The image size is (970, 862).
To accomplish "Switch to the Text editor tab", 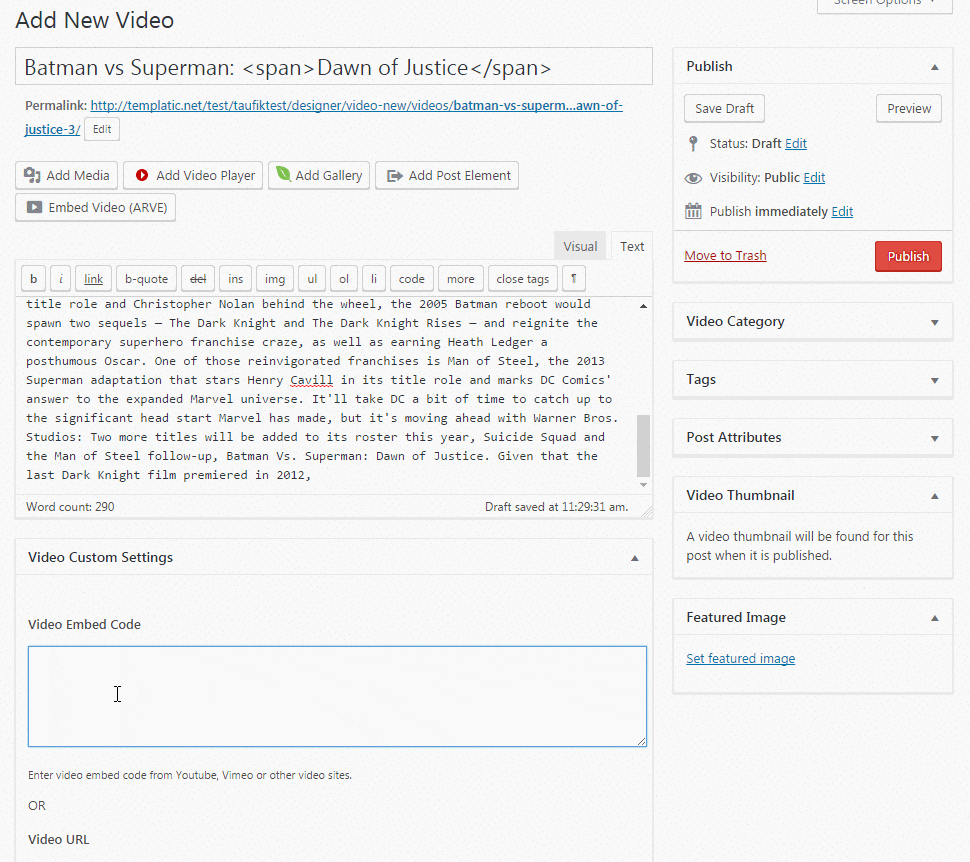I will coord(632,246).
